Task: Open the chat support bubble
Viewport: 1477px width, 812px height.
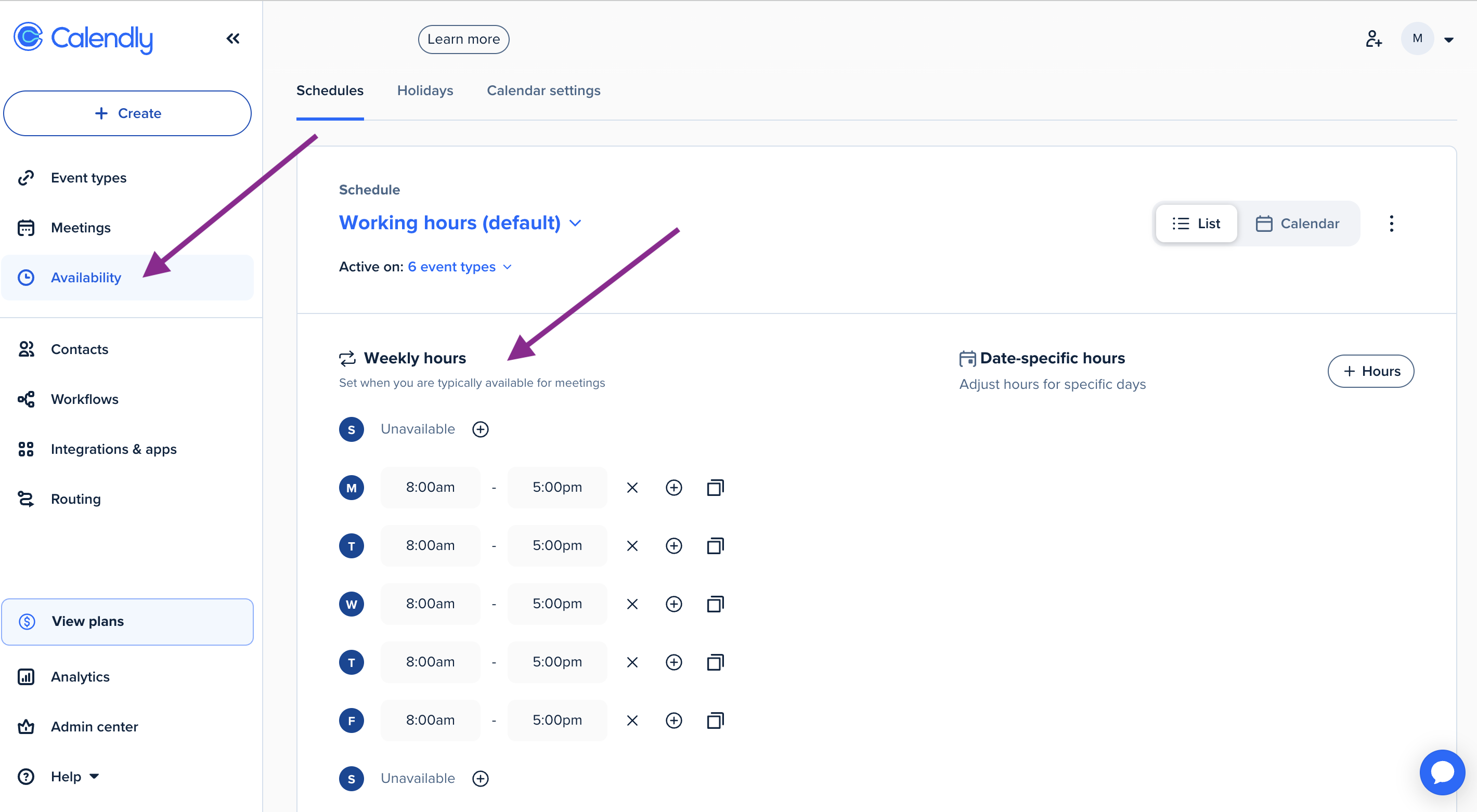Action: [x=1442, y=772]
